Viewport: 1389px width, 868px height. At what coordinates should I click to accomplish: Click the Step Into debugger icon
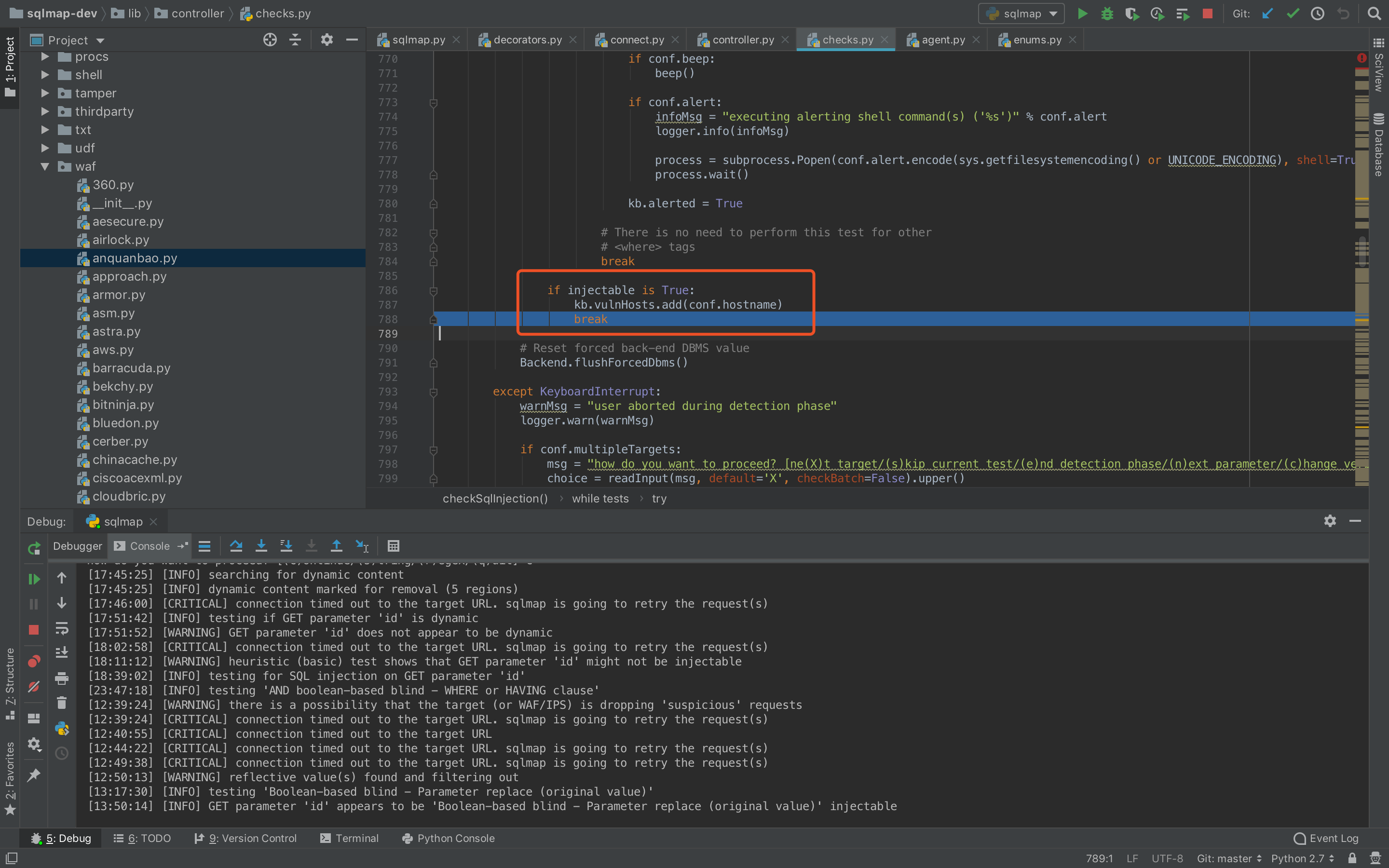261,545
